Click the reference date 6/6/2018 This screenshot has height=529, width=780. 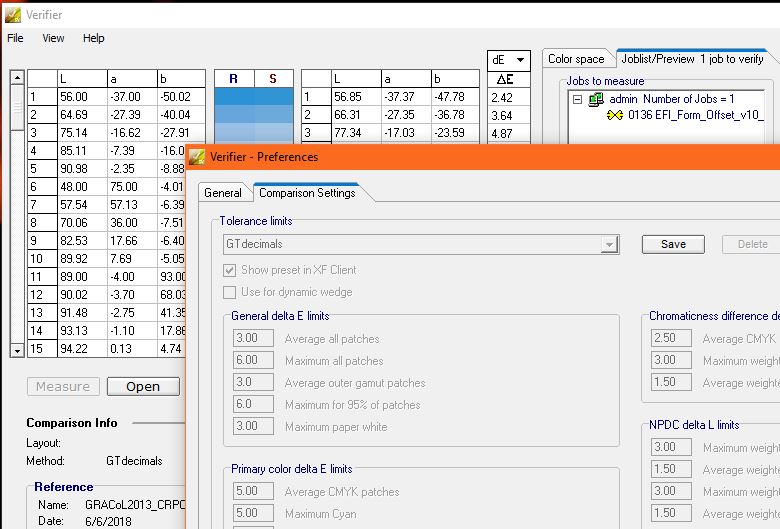click(x=108, y=522)
